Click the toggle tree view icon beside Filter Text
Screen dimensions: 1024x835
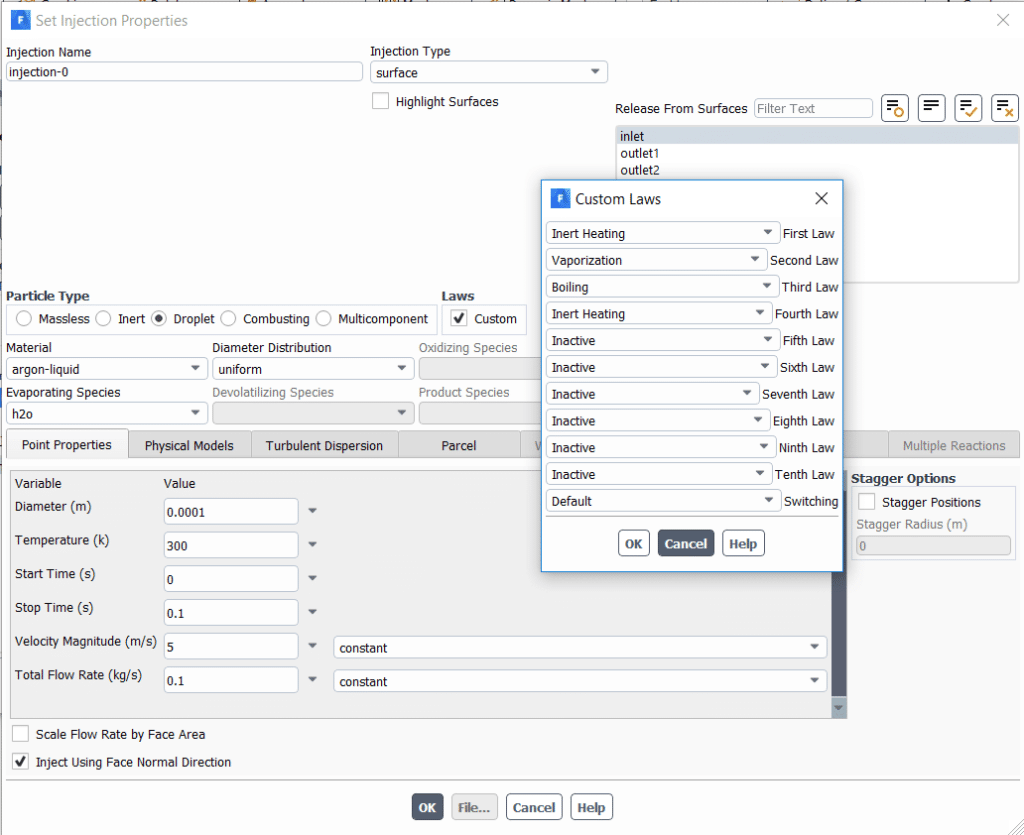click(x=894, y=108)
